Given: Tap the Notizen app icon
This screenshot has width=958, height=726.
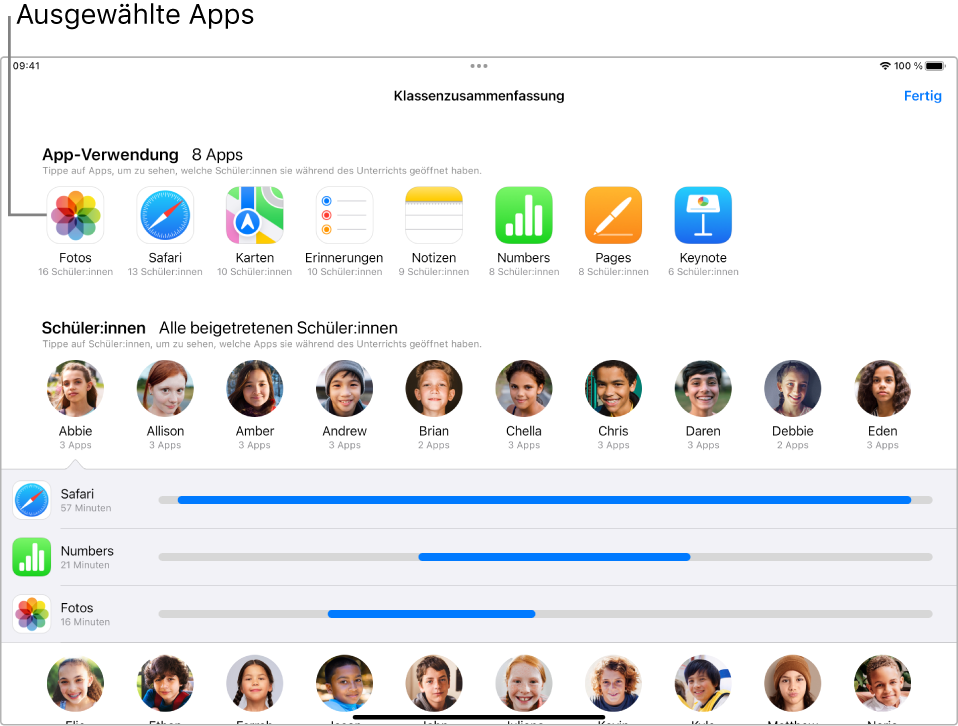Looking at the screenshot, I should pos(434,215).
